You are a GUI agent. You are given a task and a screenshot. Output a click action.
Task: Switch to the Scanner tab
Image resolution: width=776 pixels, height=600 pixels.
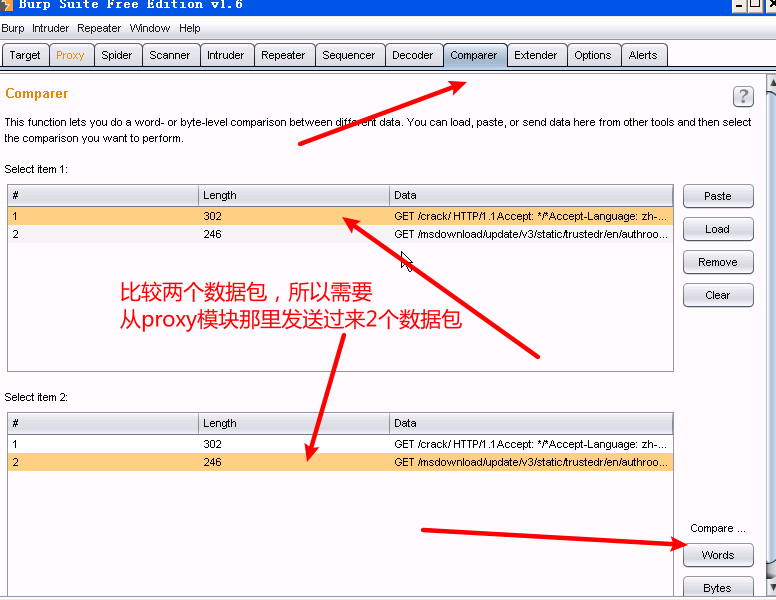coord(170,55)
